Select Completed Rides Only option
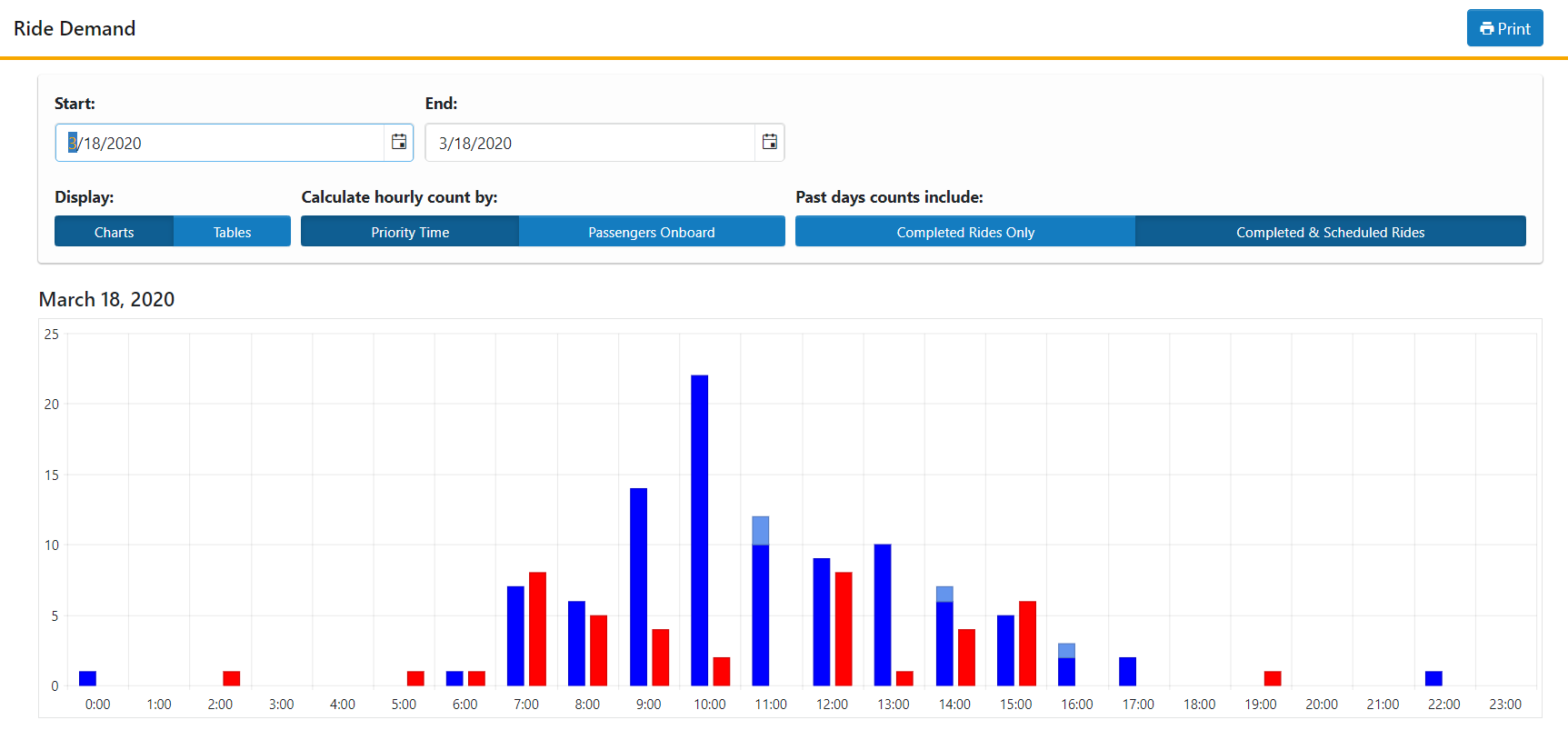 tap(965, 232)
